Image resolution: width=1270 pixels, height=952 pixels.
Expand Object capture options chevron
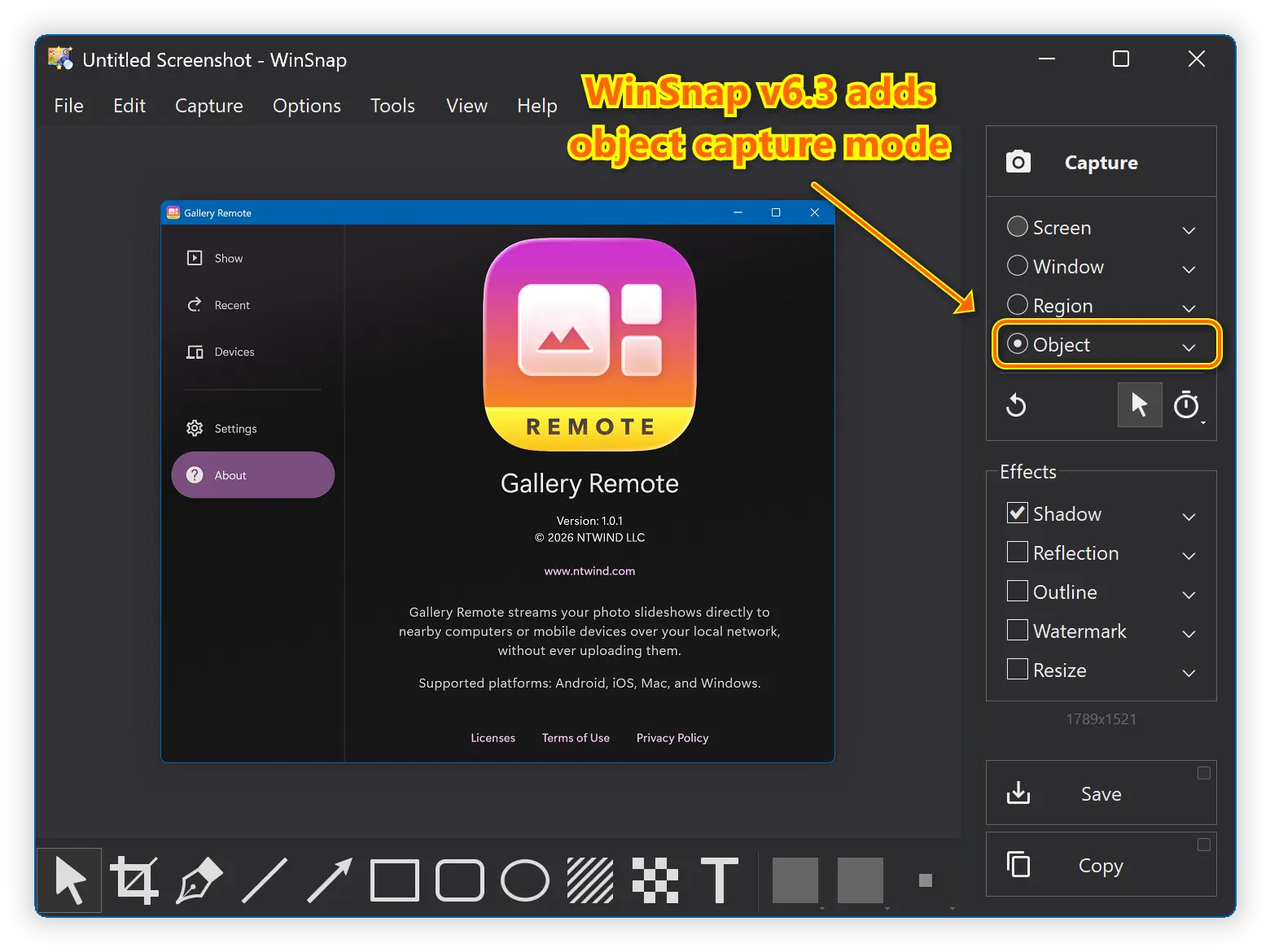tap(1189, 347)
